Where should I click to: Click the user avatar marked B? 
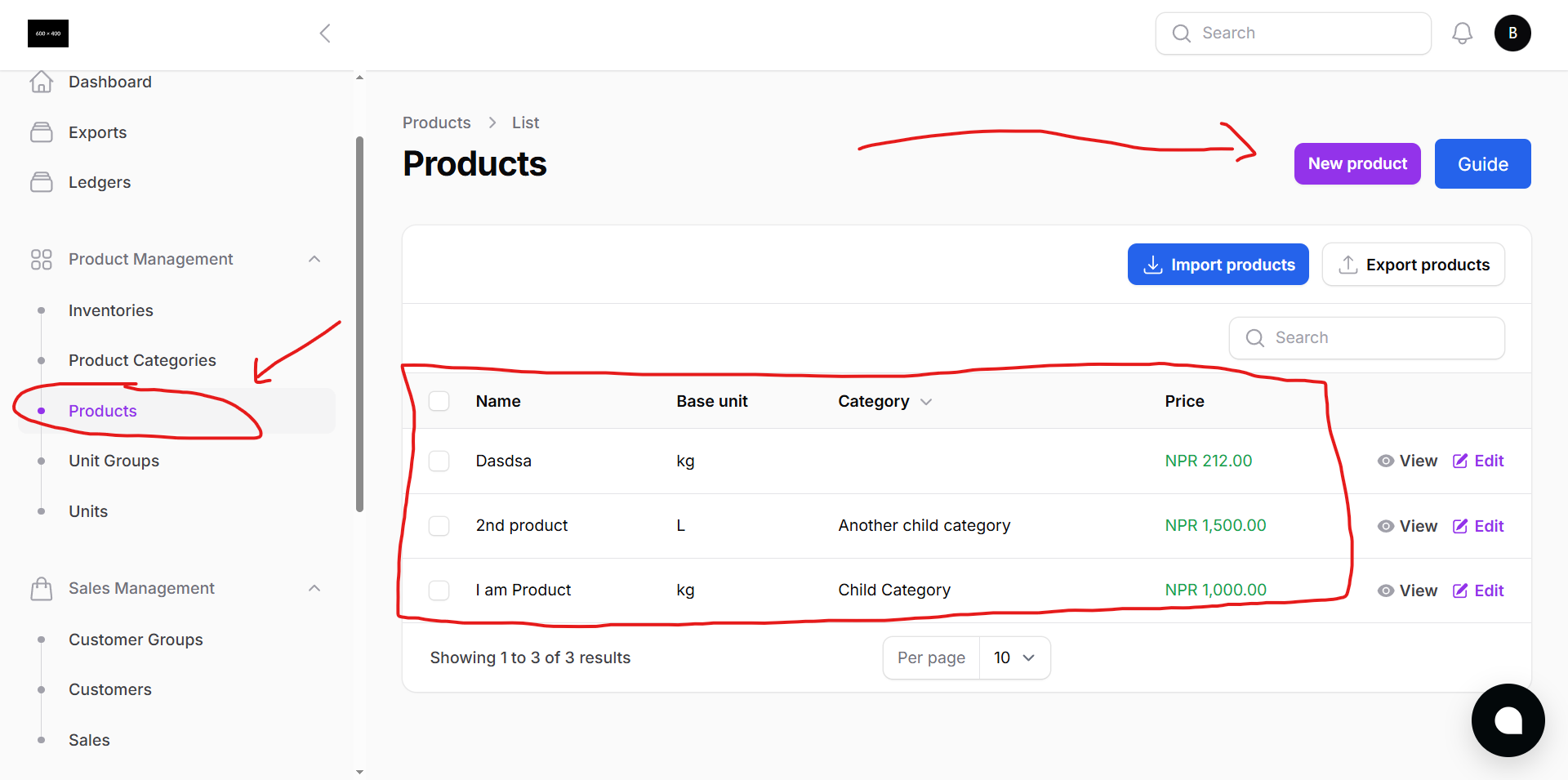tap(1512, 33)
